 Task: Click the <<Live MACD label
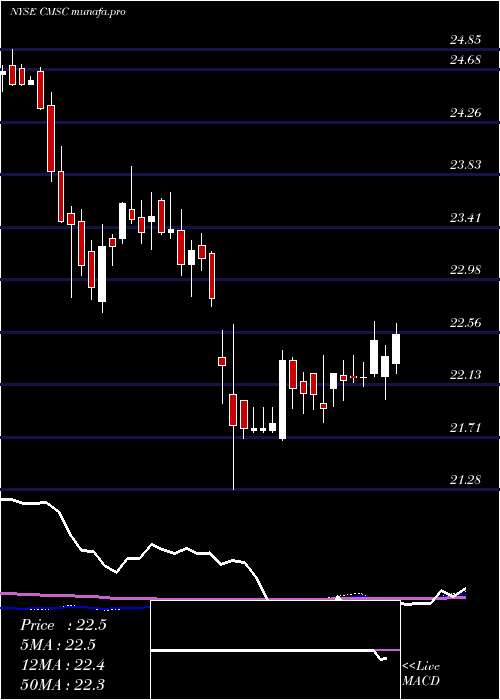[421, 674]
